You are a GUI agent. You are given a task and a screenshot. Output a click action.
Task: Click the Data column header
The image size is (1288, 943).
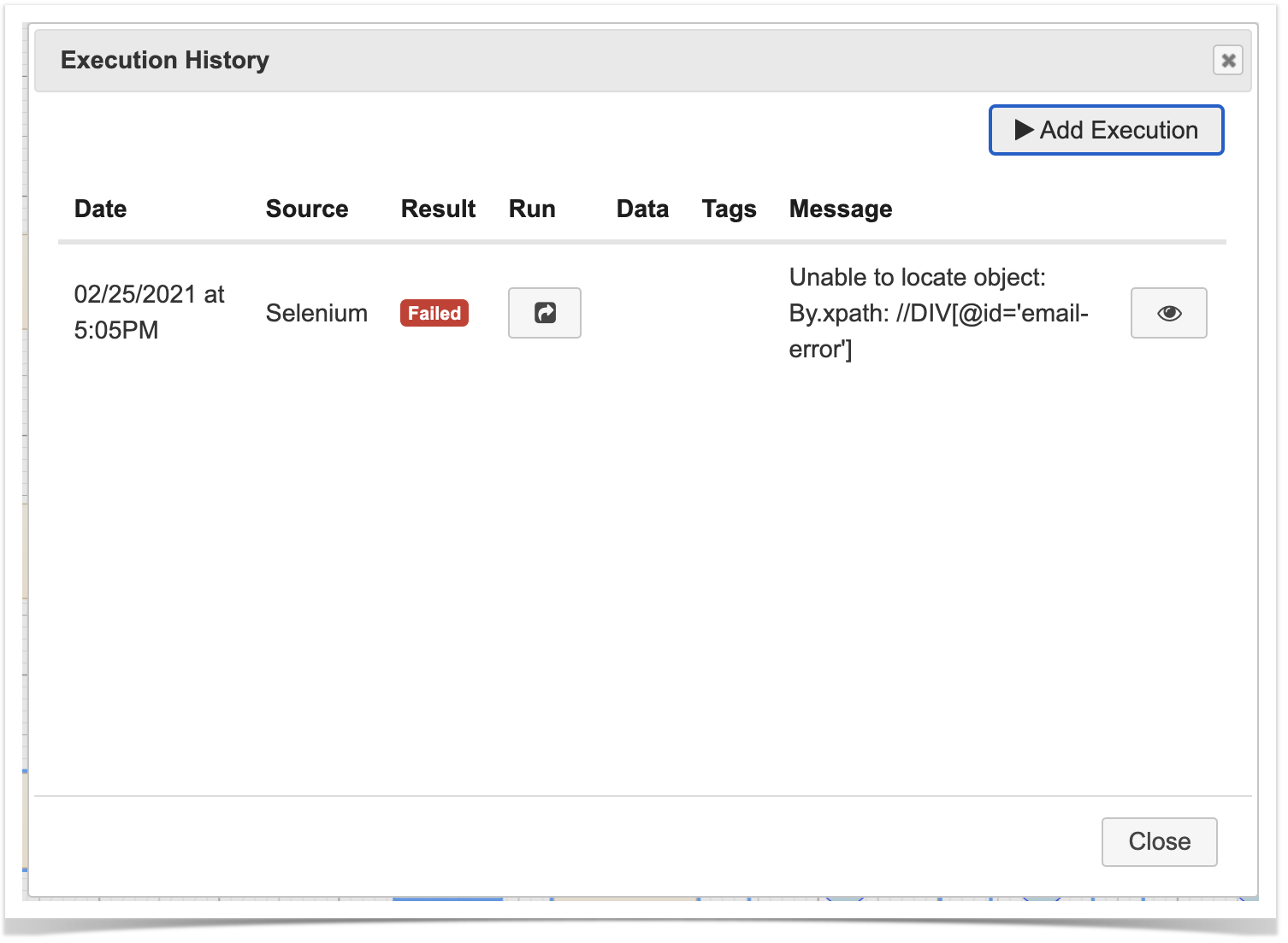tap(642, 209)
